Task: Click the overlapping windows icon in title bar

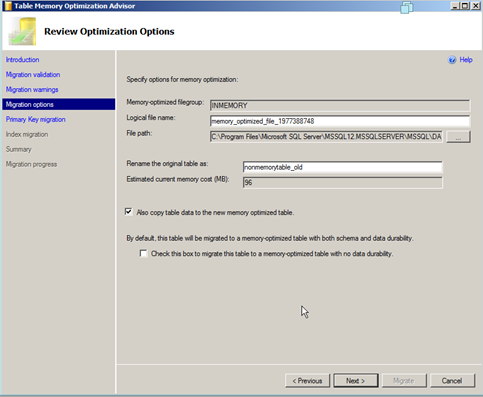Action: point(407,7)
